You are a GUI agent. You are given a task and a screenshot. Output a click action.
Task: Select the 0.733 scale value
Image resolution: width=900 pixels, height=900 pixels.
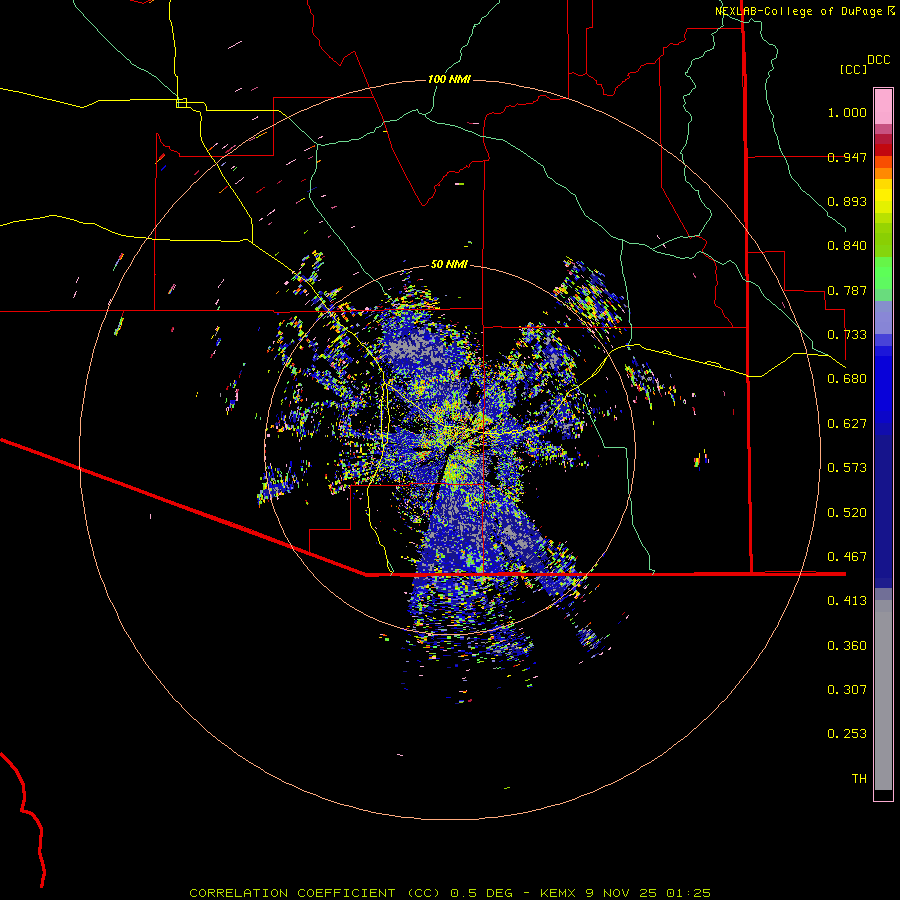(847, 335)
